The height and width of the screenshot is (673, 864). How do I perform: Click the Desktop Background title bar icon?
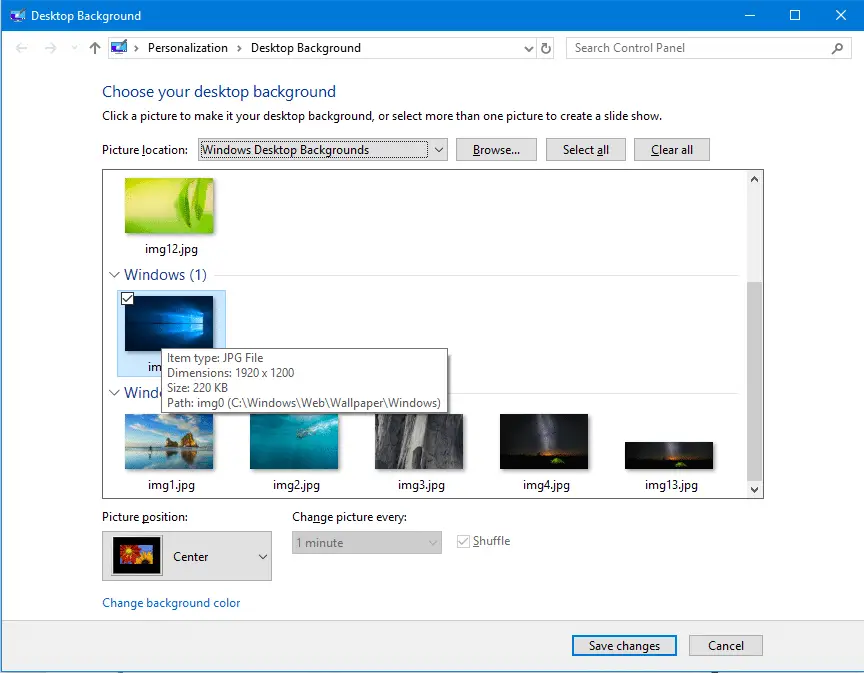17,15
